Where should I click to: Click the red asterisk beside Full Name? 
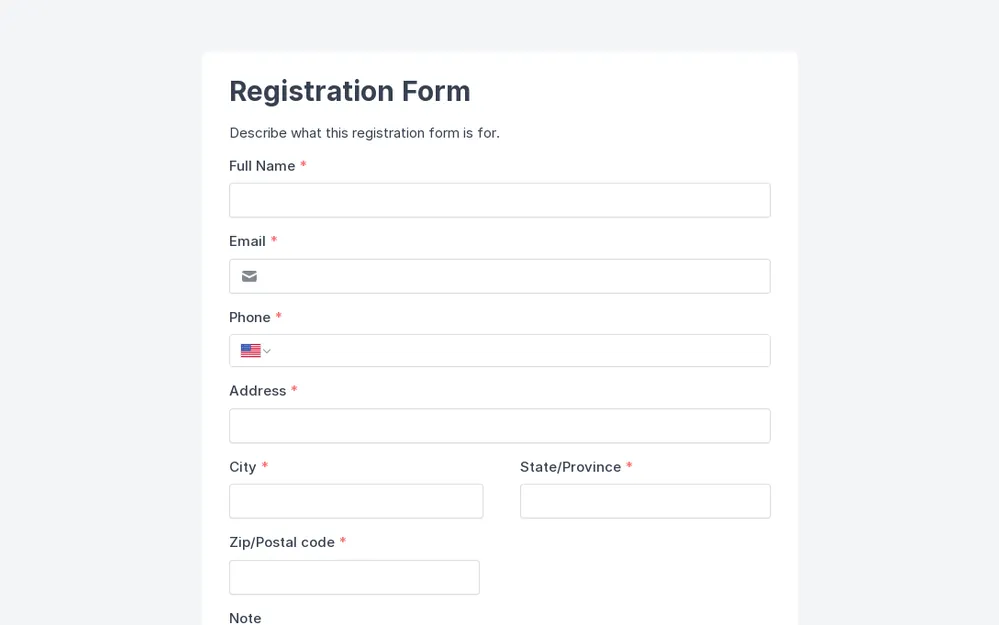click(303, 164)
